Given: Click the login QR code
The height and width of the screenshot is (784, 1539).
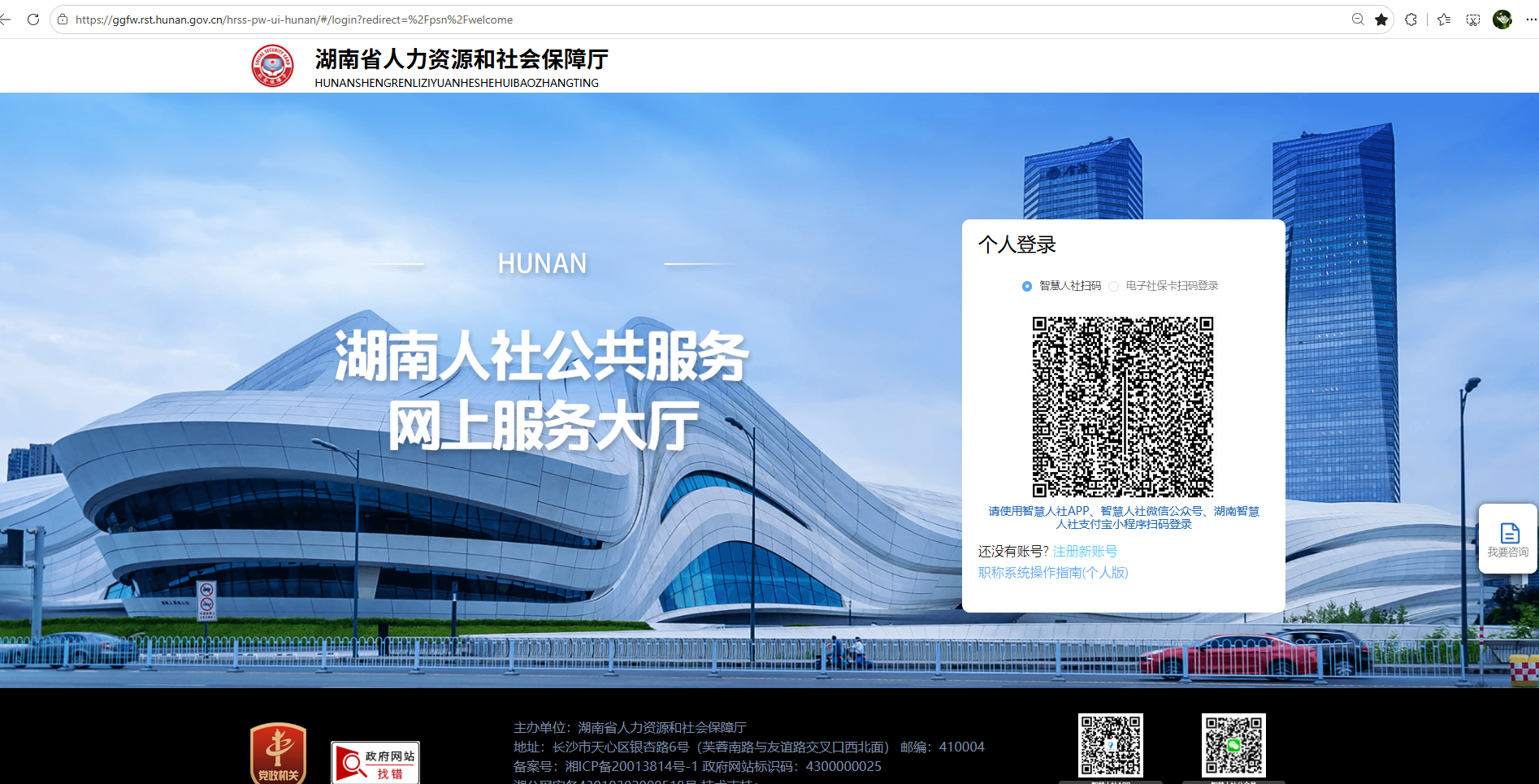Looking at the screenshot, I should [x=1123, y=407].
